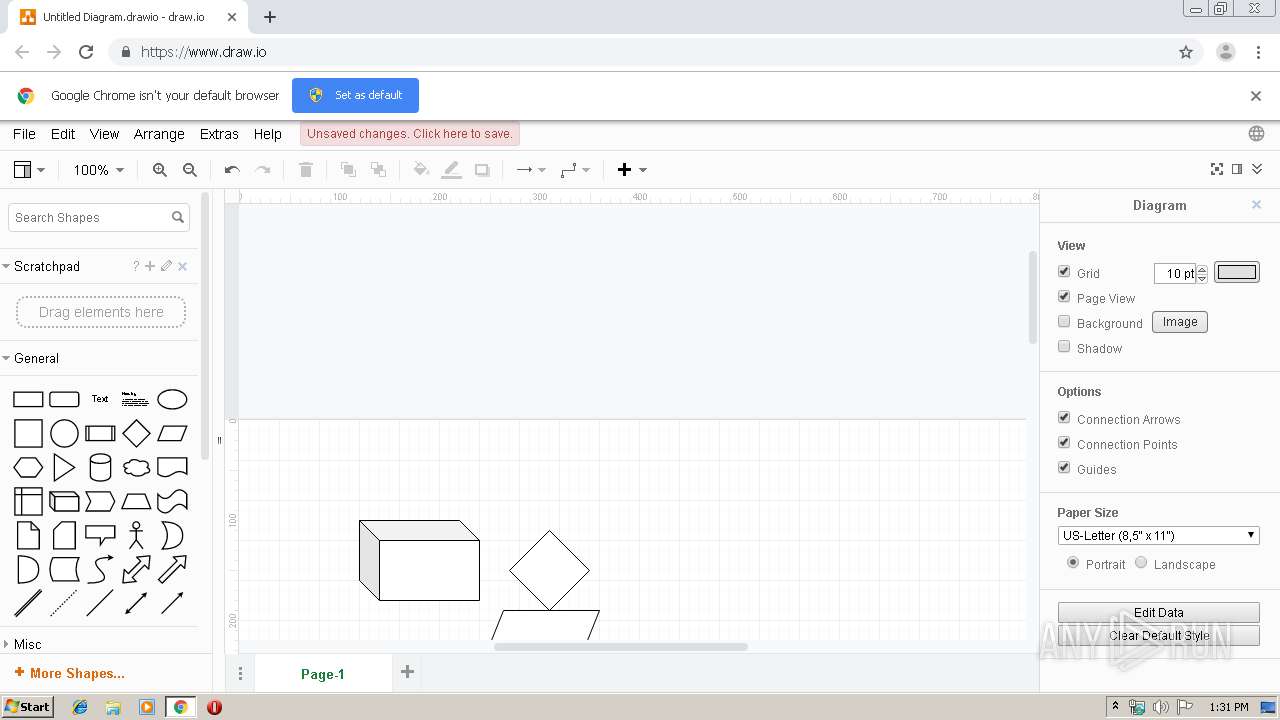Select the Cloud shape in General

tap(136, 468)
